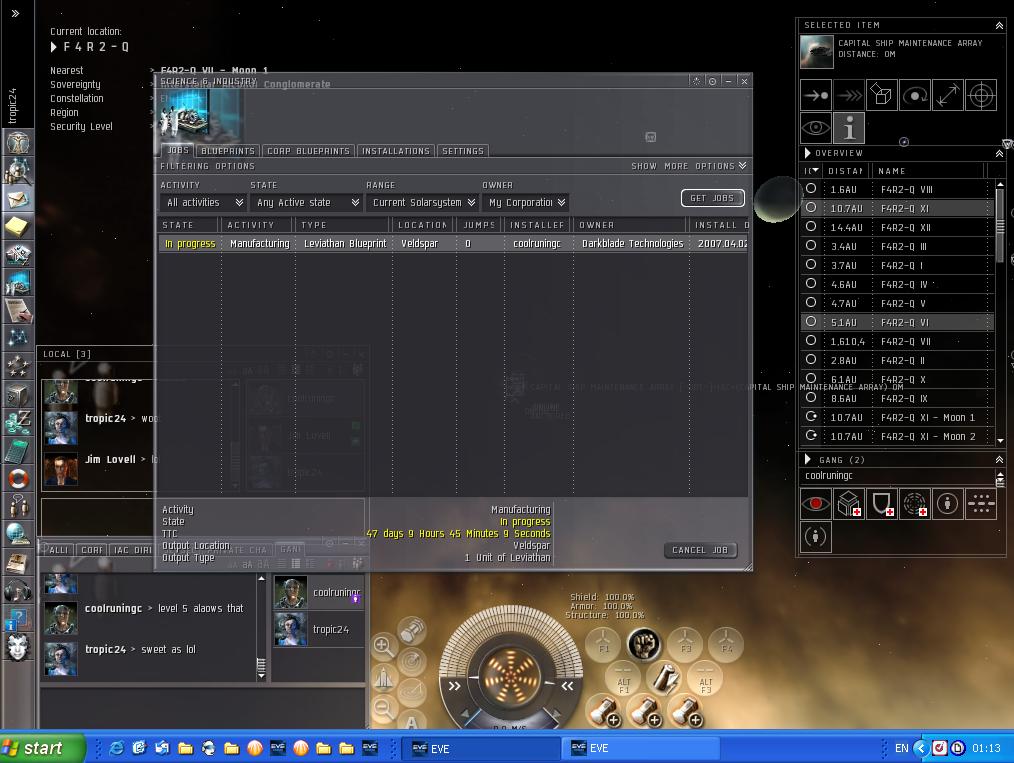The image size is (1014, 763).
Task: Click the gang cube broadcast icon
Action: tap(849, 503)
